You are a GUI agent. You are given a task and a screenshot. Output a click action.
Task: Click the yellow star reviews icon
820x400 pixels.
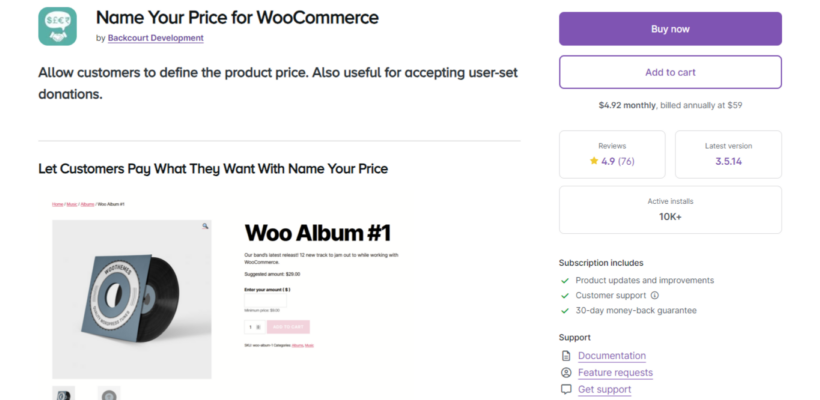[594, 161]
